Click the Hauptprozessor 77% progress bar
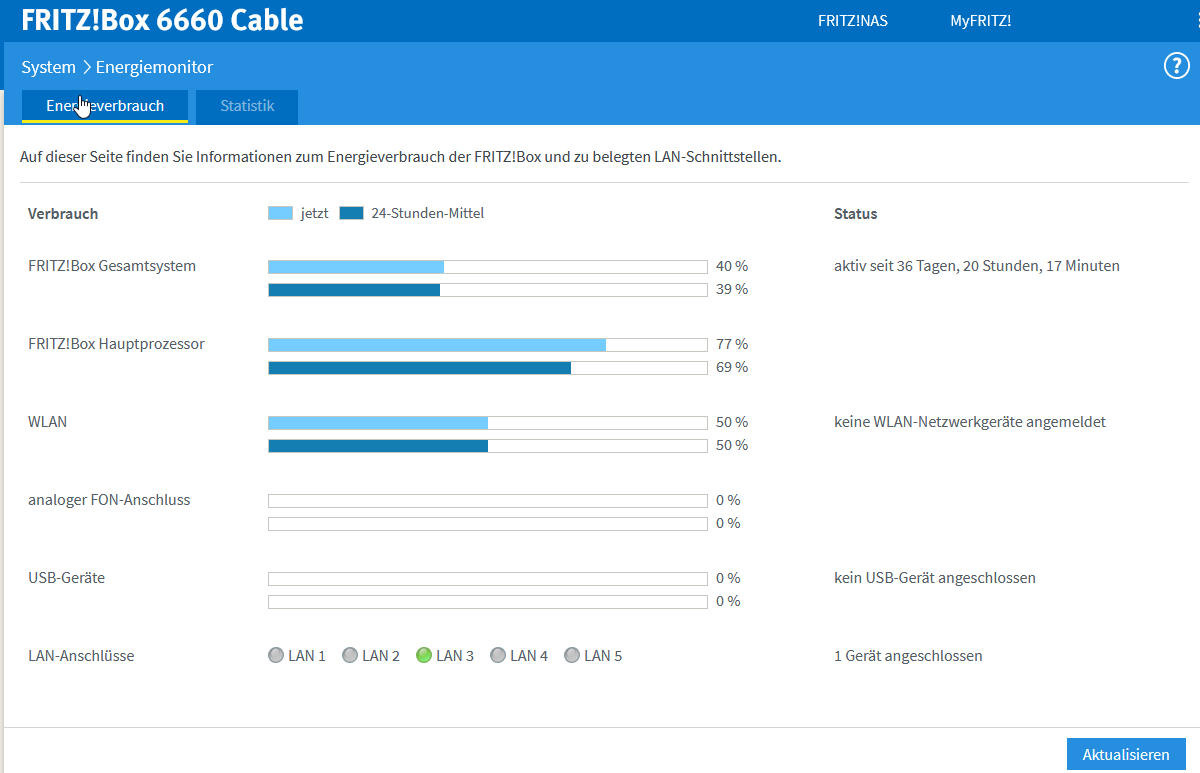This screenshot has height=773, width=1200. (488, 343)
